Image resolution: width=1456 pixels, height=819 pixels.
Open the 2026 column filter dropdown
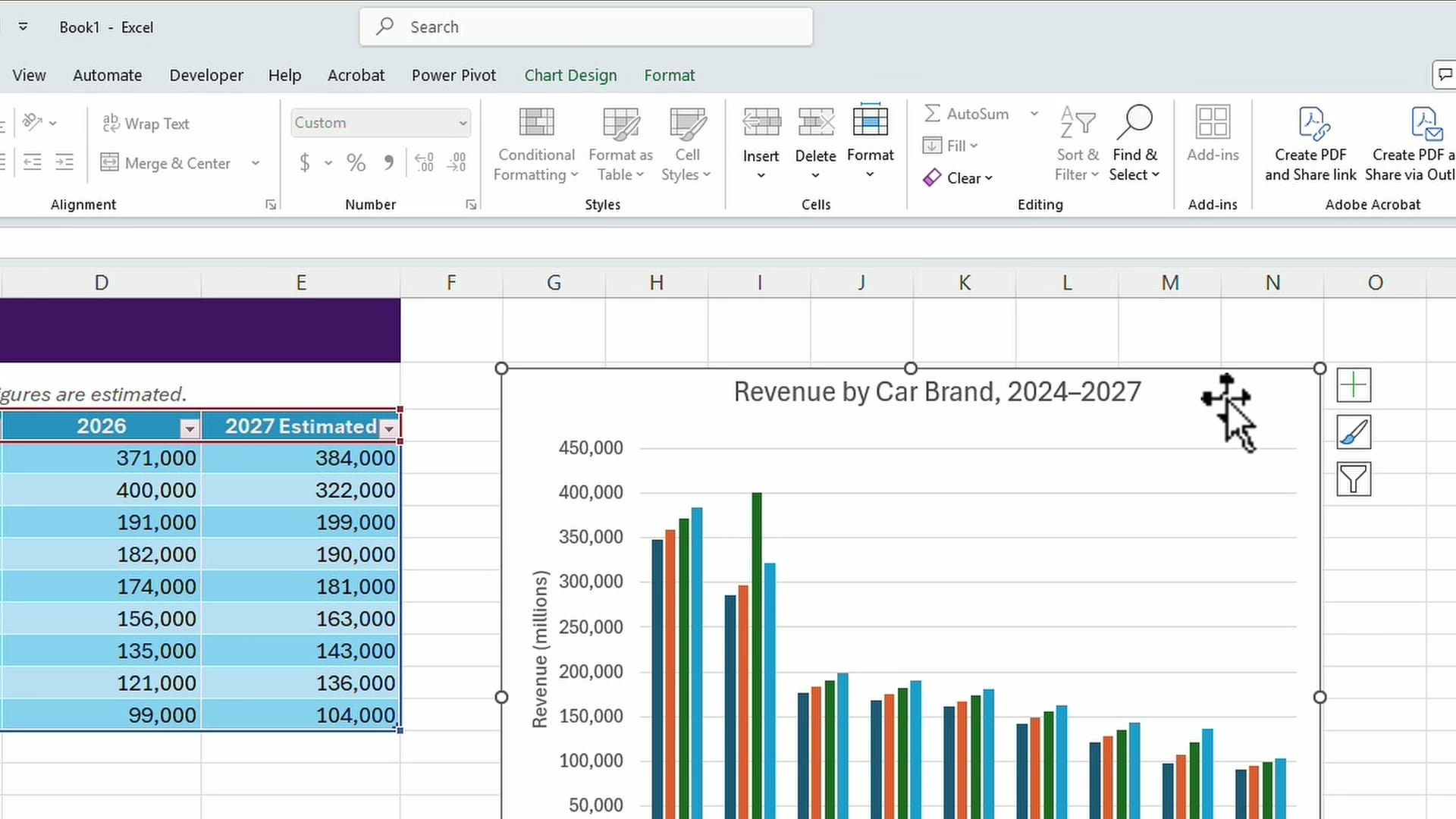190,428
